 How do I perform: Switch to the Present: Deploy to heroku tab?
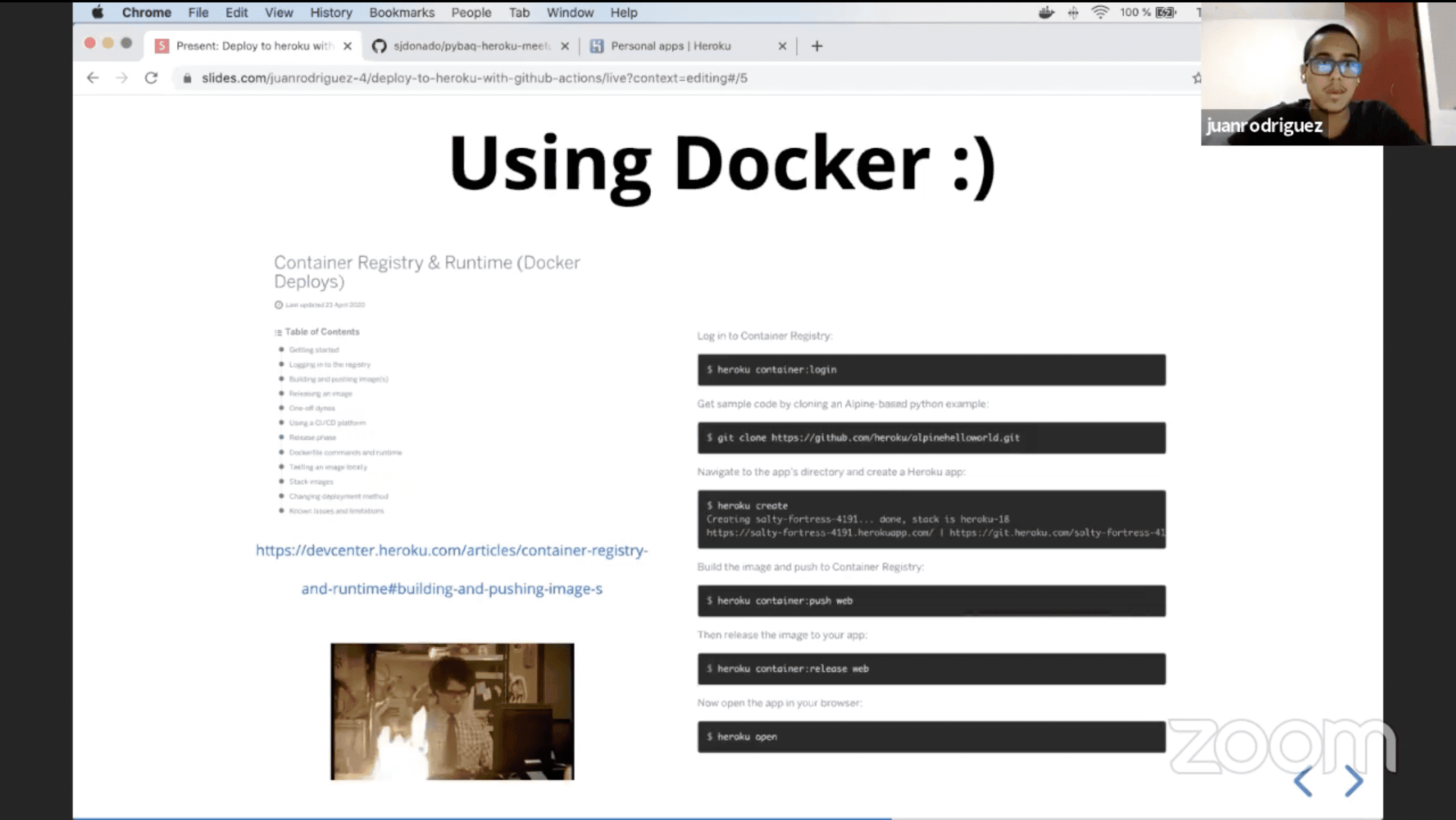point(254,46)
